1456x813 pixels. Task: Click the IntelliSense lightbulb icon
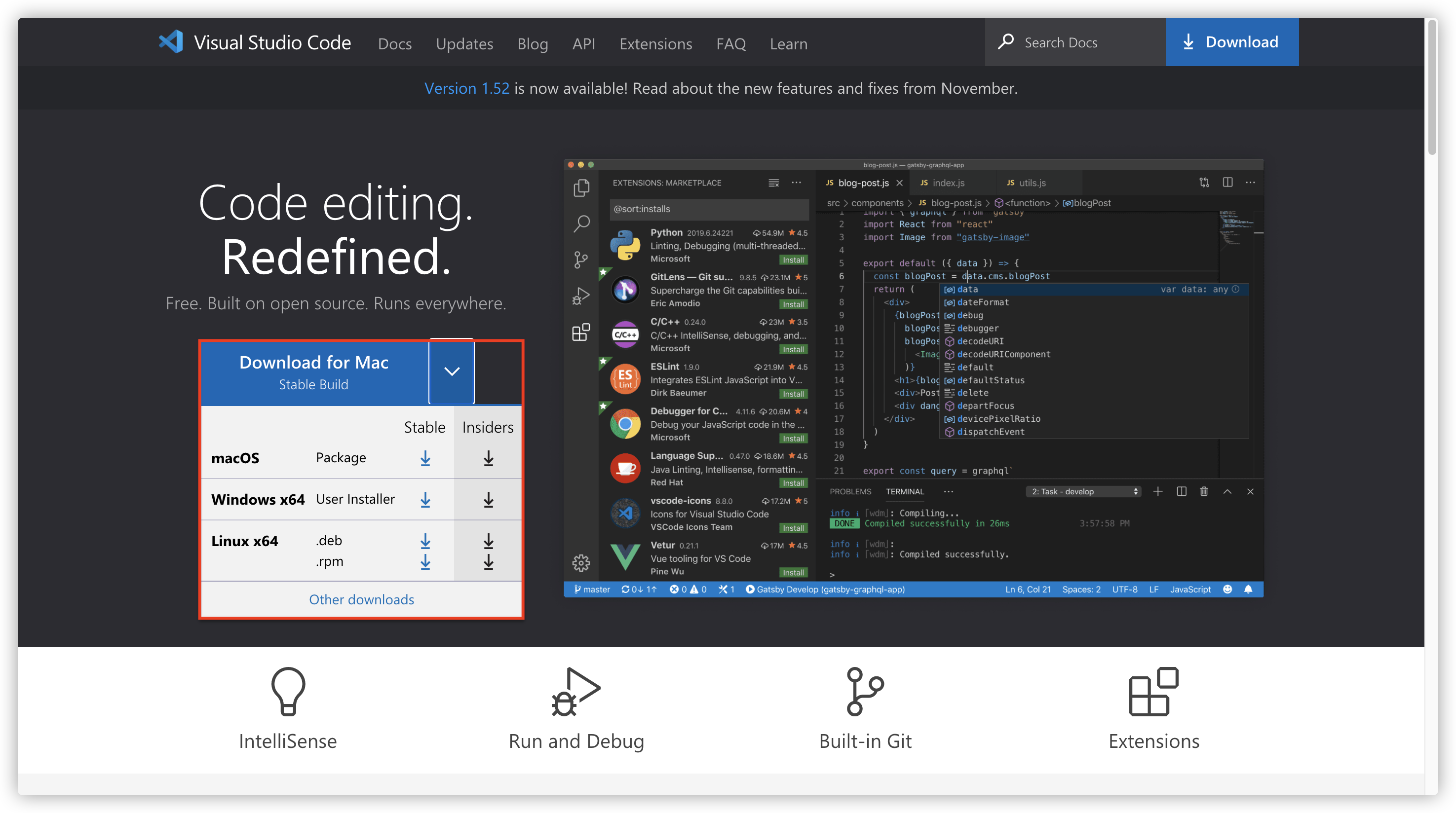pyautogui.click(x=288, y=691)
